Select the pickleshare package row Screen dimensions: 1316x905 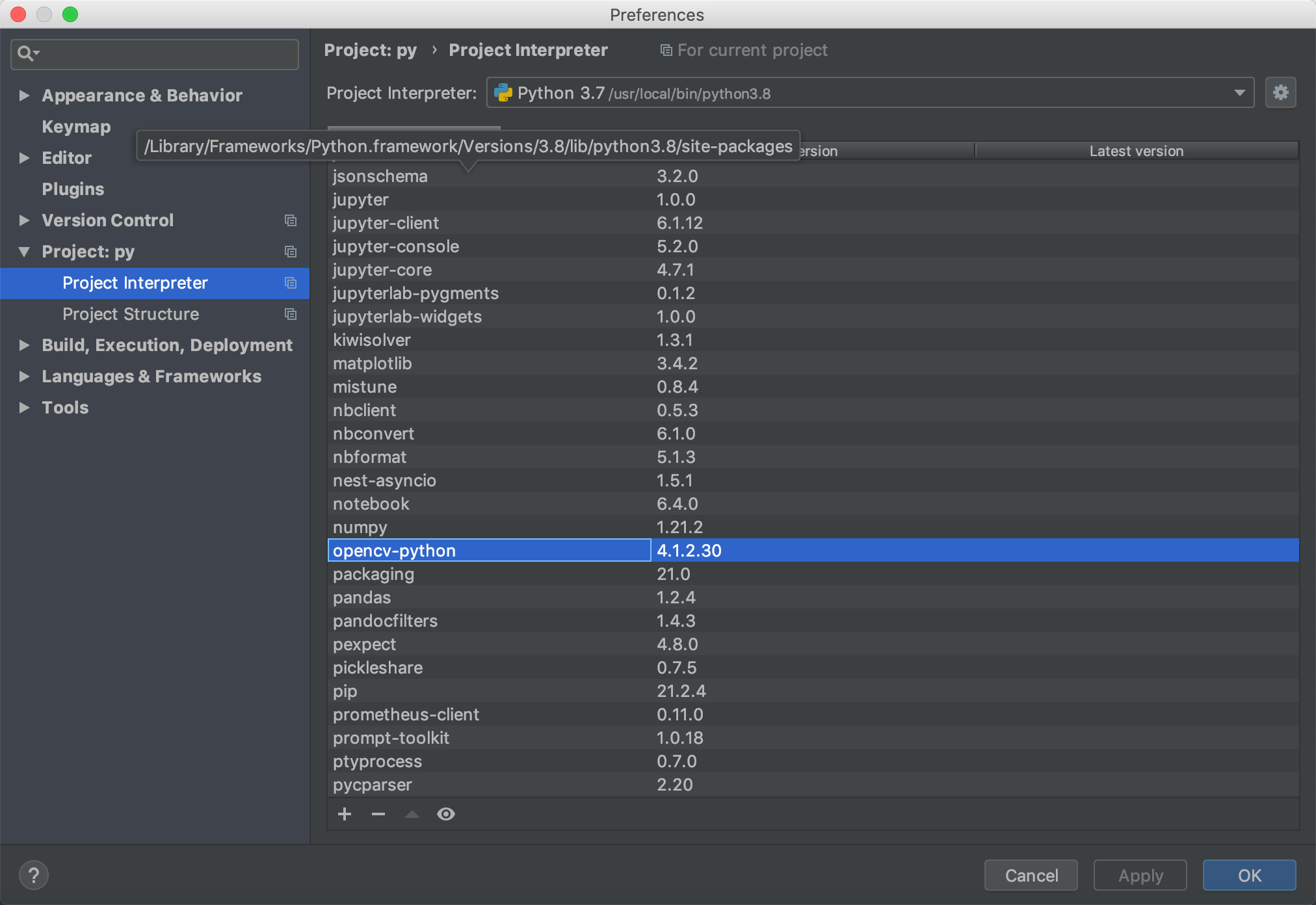click(x=813, y=668)
